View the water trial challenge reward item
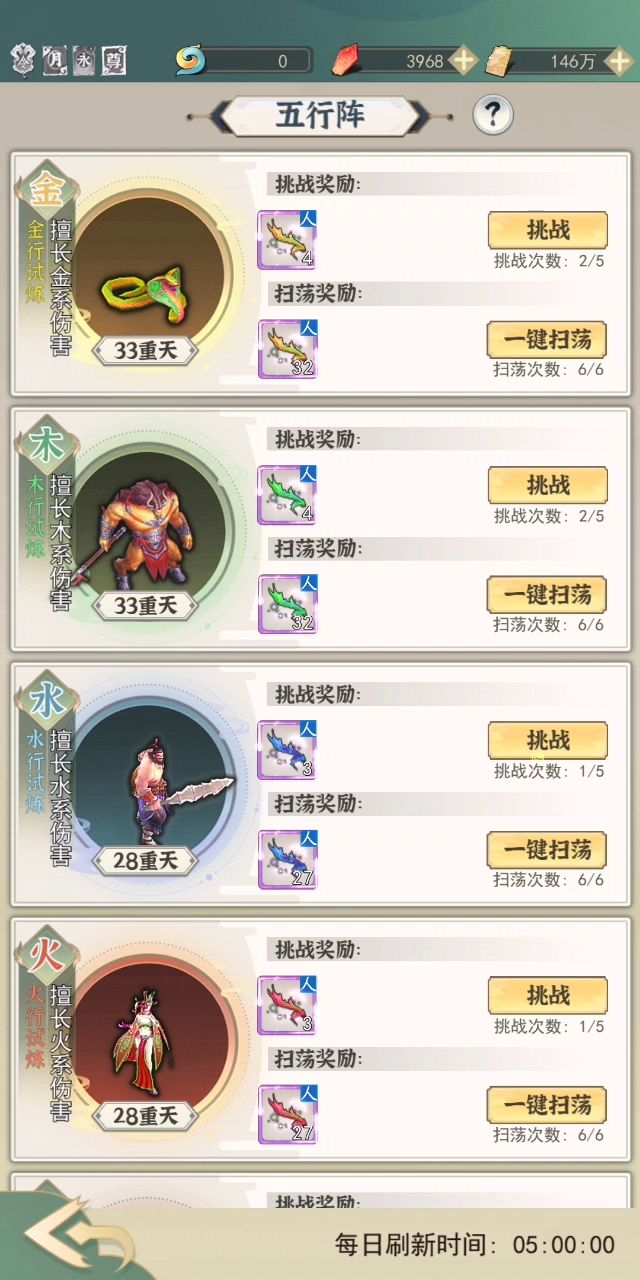Viewport: 640px width, 1280px height. click(x=287, y=750)
